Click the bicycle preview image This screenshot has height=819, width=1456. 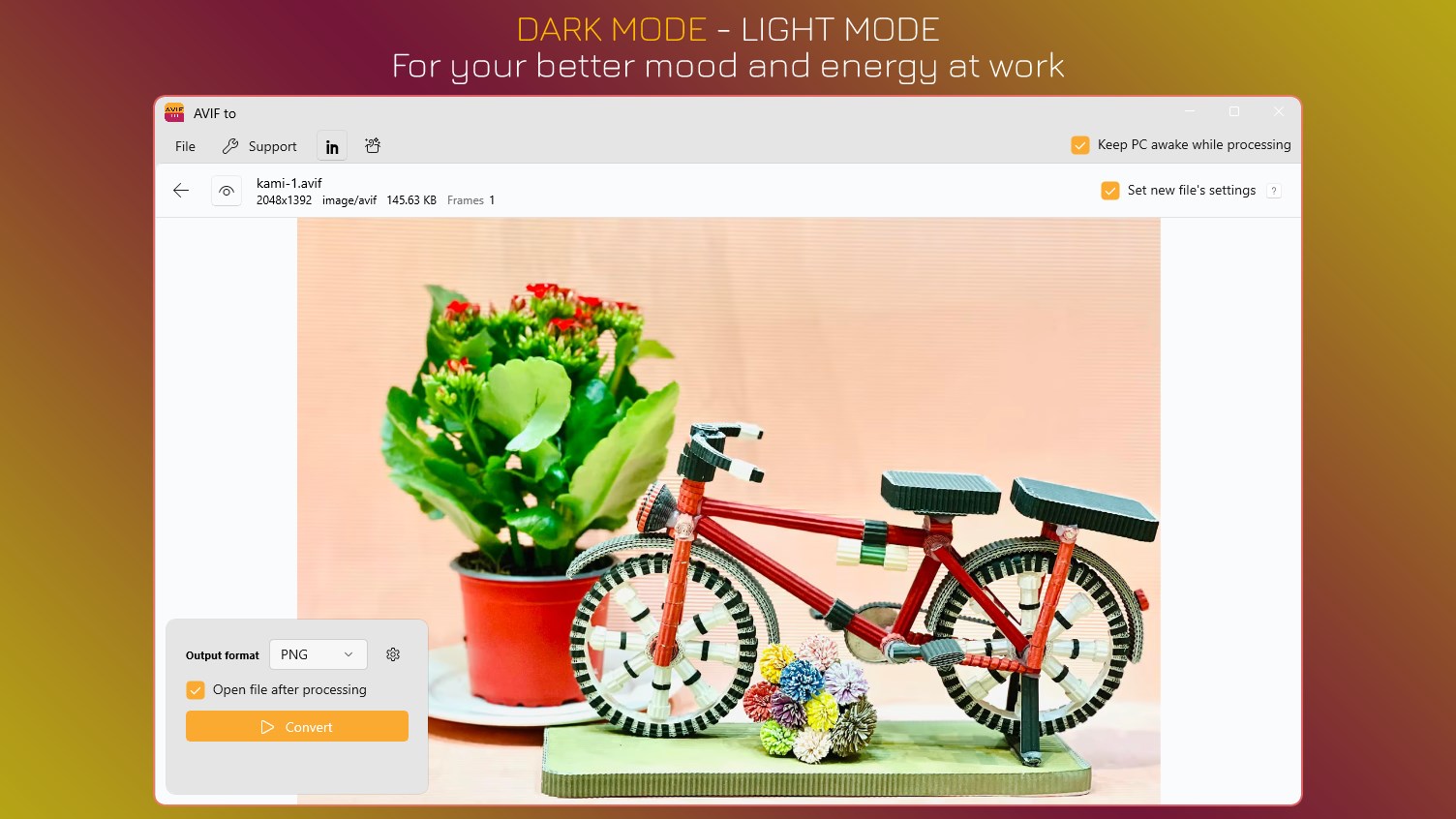tap(728, 510)
